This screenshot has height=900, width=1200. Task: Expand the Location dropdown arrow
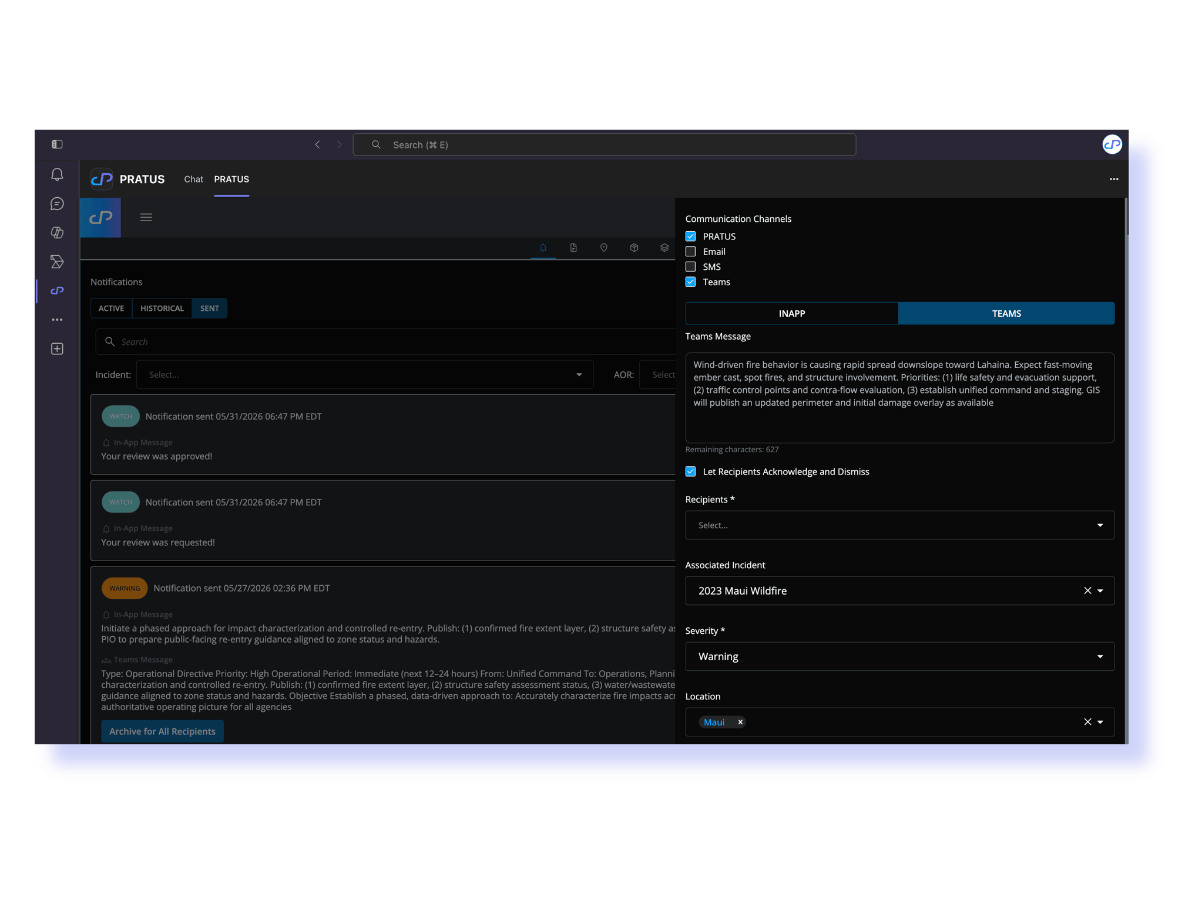pos(1101,722)
